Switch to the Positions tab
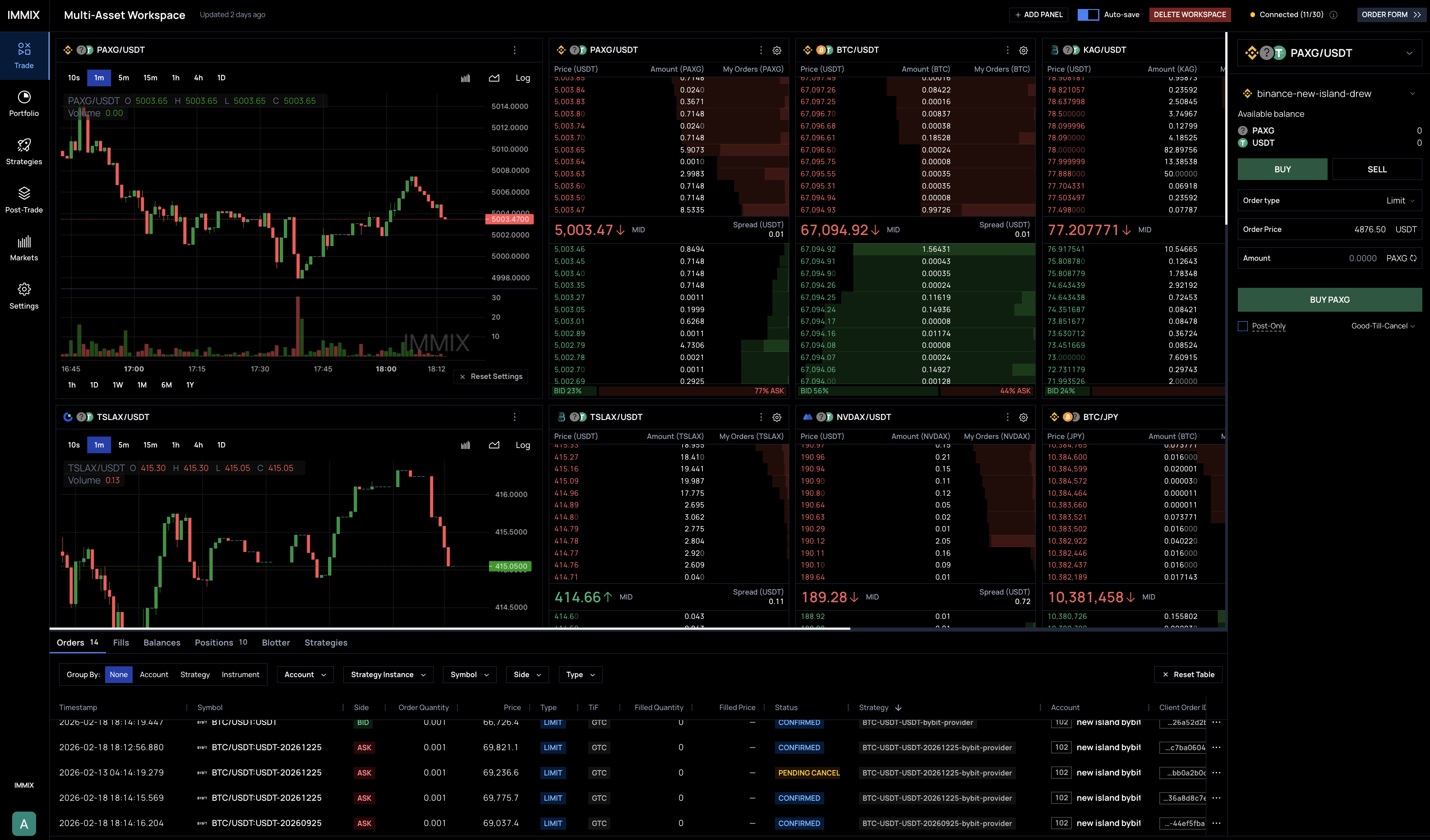 tap(214, 642)
